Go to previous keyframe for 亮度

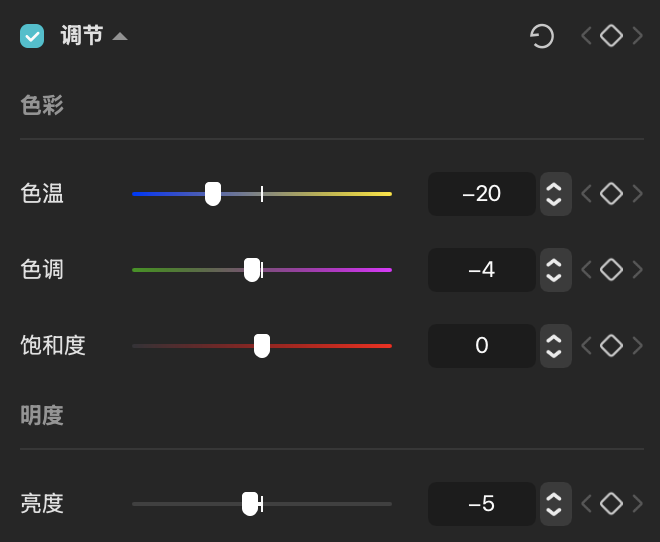[586, 504]
